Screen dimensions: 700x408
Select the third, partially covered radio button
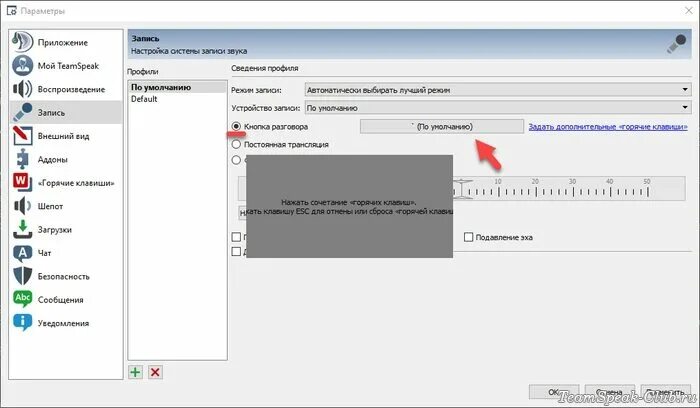pos(236,160)
